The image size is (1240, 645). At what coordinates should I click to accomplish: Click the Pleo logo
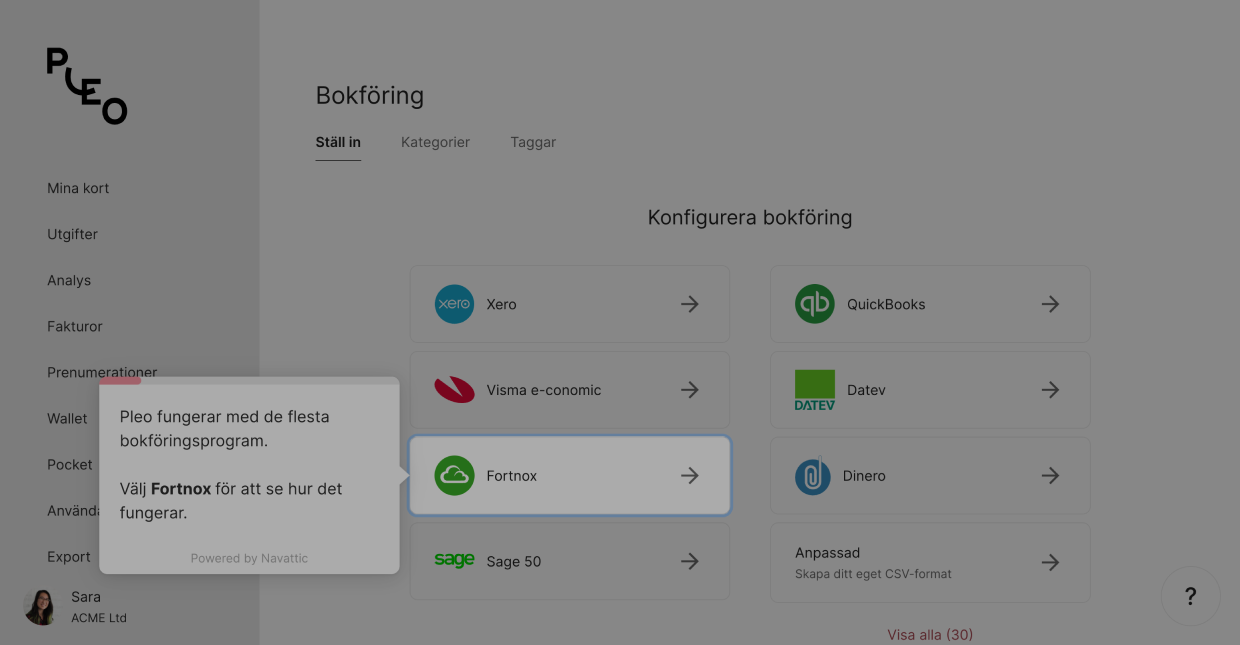click(x=87, y=86)
